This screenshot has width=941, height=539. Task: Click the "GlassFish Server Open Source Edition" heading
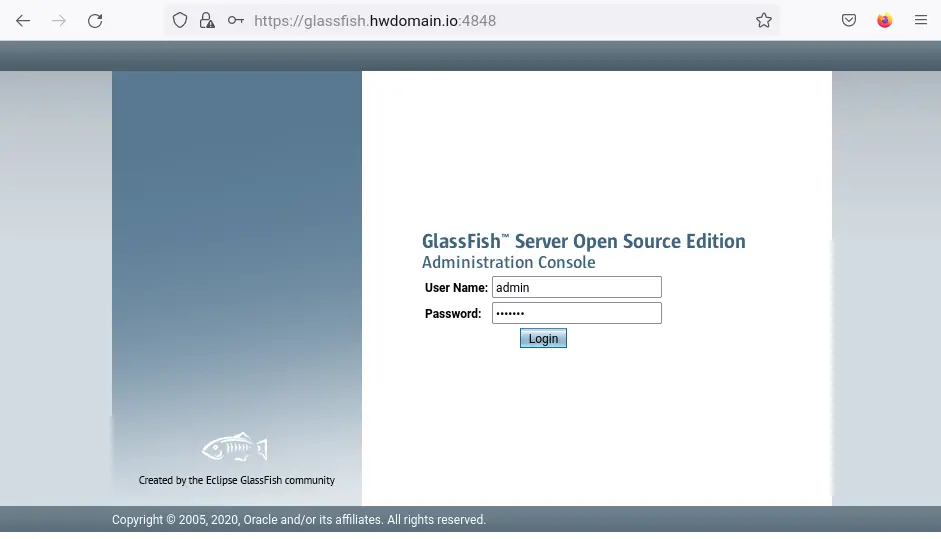coord(583,241)
